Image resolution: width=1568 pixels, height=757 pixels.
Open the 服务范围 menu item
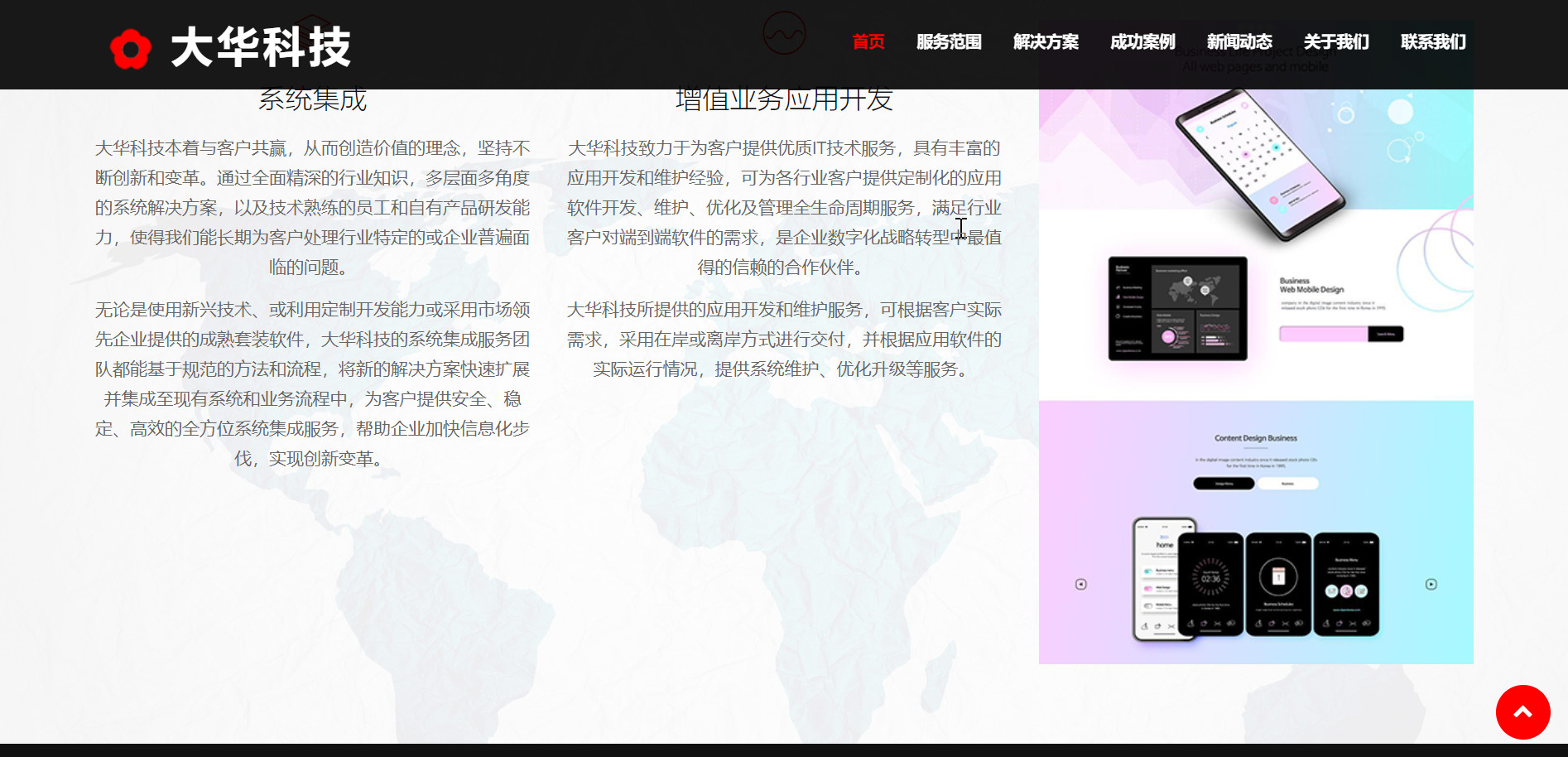[x=949, y=41]
